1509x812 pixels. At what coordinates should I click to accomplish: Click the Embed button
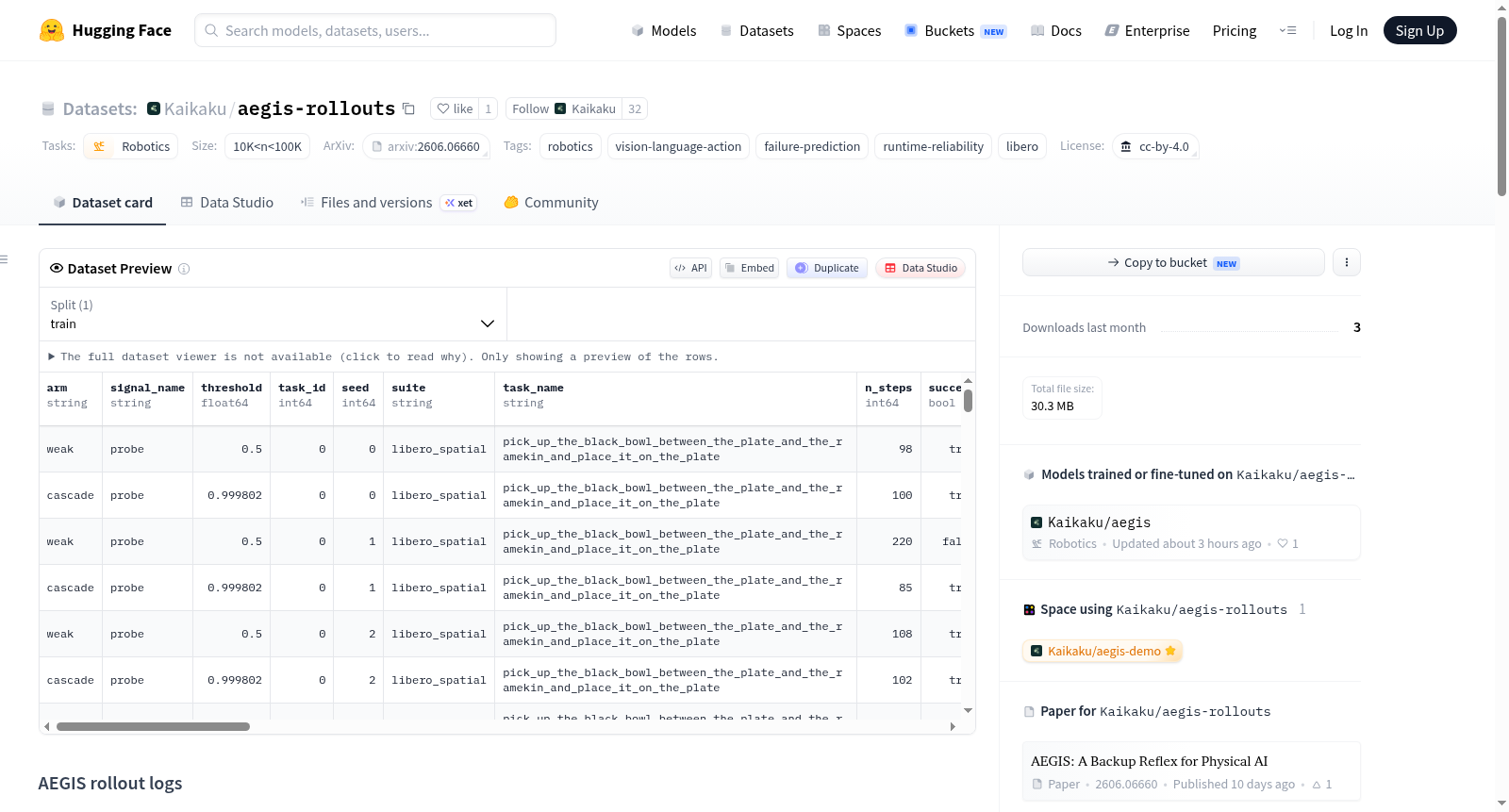(x=750, y=268)
